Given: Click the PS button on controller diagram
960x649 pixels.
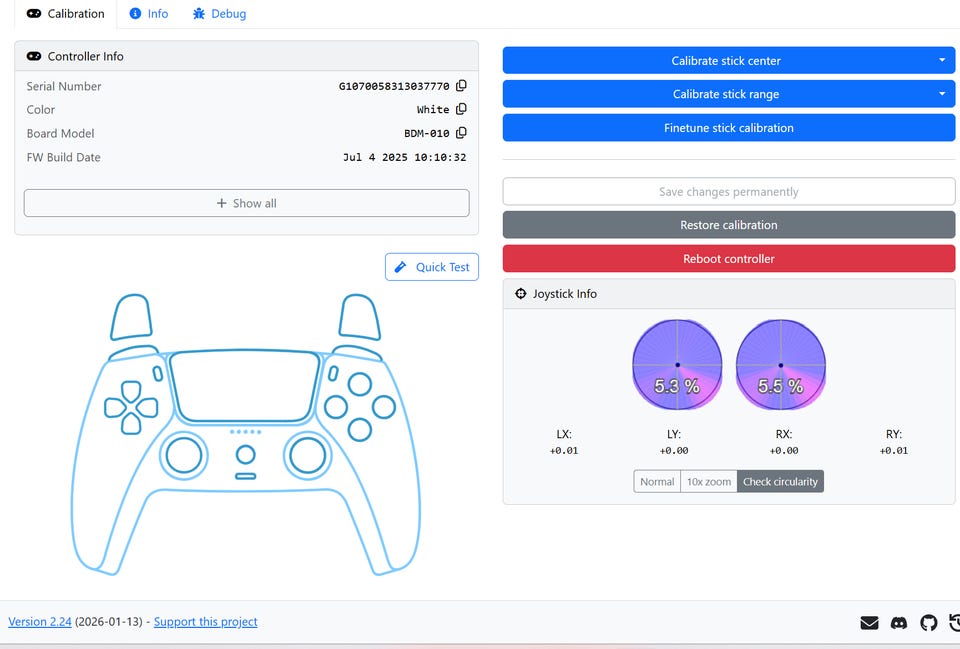Looking at the screenshot, I should (x=246, y=455).
